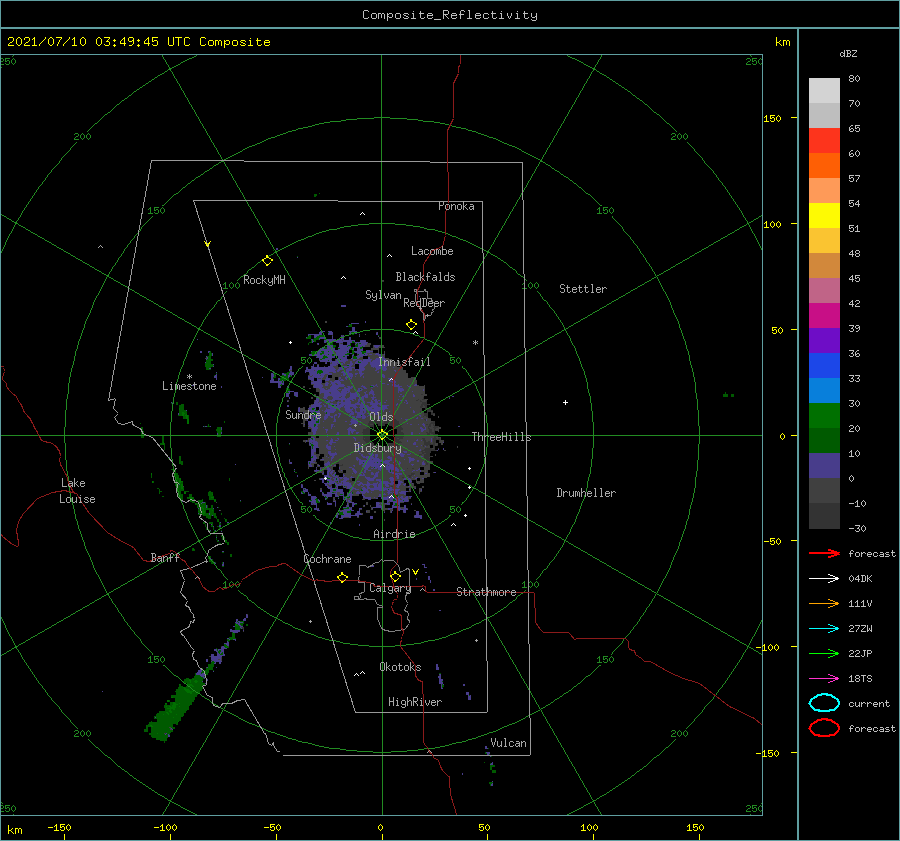Screen dimensions: 900x841
Task: Click the Vulcan label
Action: point(508,743)
